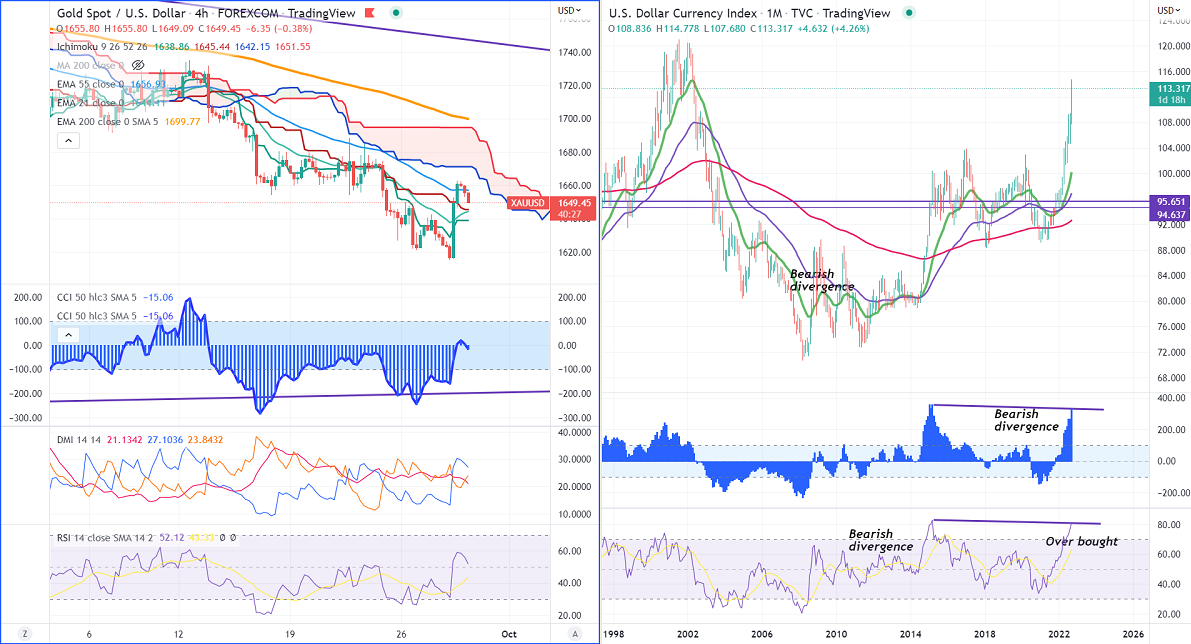This screenshot has height=644, width=1191.
Task: Click the EMA 200 value 1699.77
Action: (182, 122)
